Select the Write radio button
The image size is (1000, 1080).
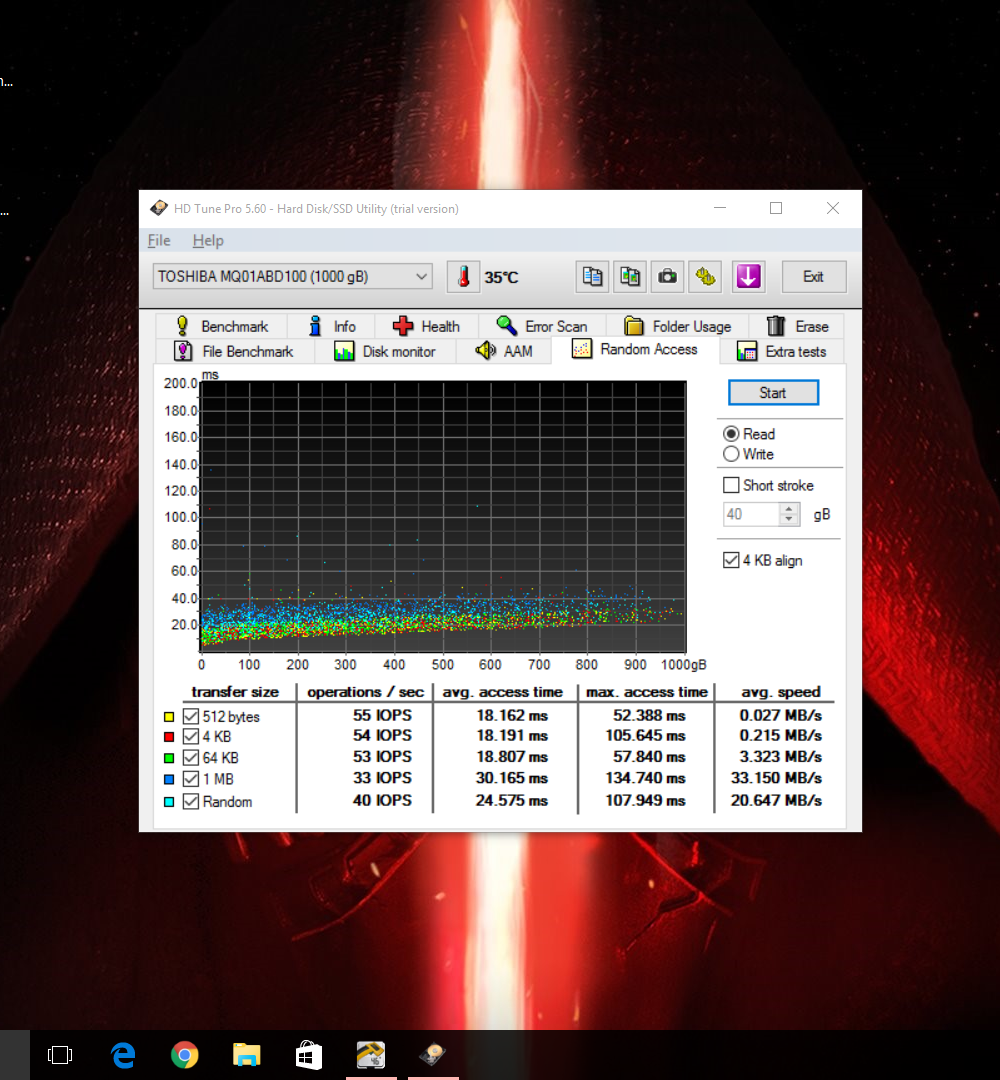coord(731,454)
